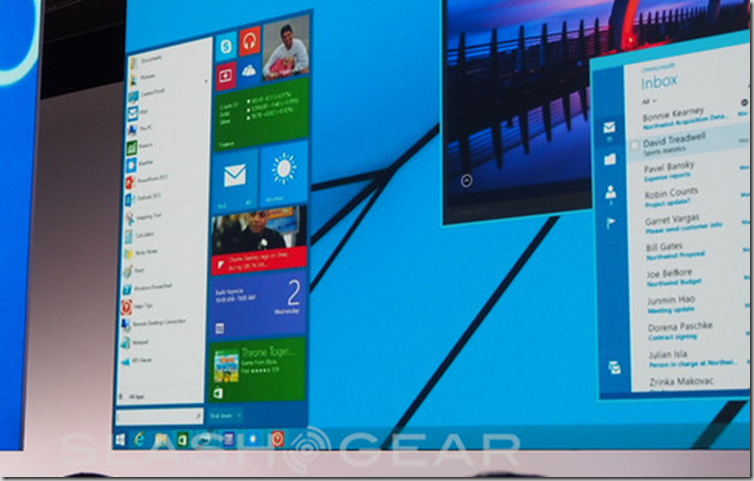Open Junmin Hao's Meeting update email
The height and width of the screenshot is (481, 754).
pos(691,304)
